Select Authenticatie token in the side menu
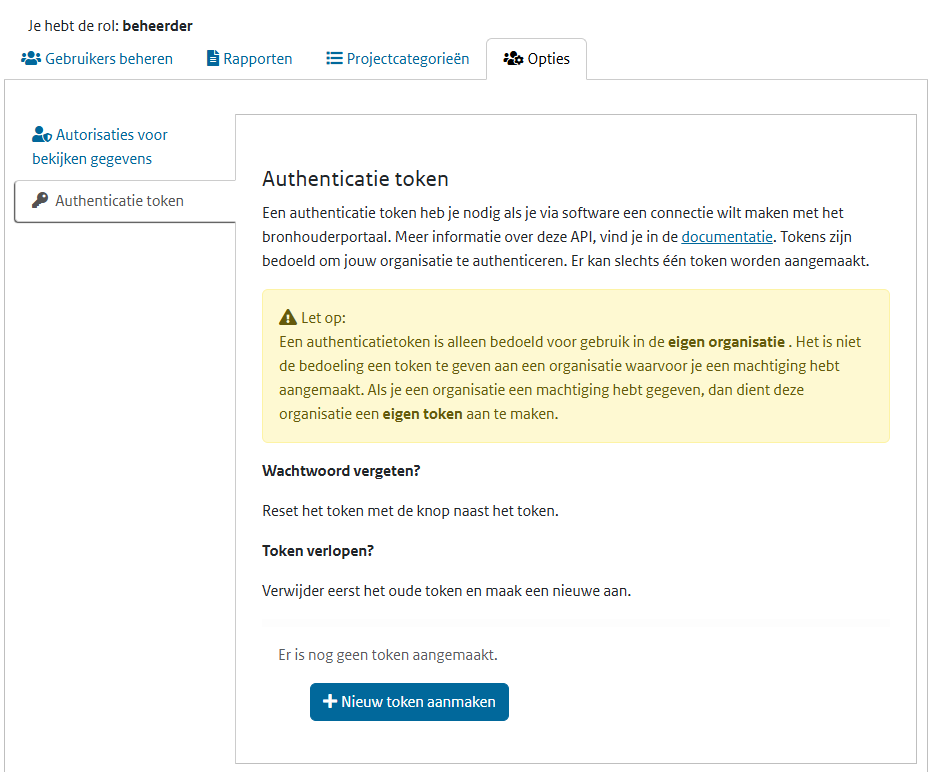This screenshot has height=772, width=929. coord(119,201)
